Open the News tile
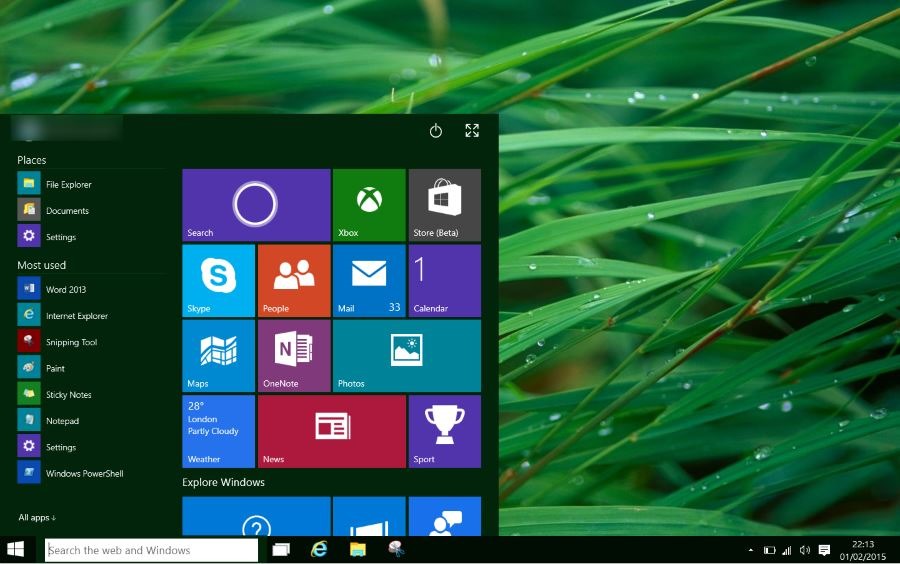 click(332, 431)
